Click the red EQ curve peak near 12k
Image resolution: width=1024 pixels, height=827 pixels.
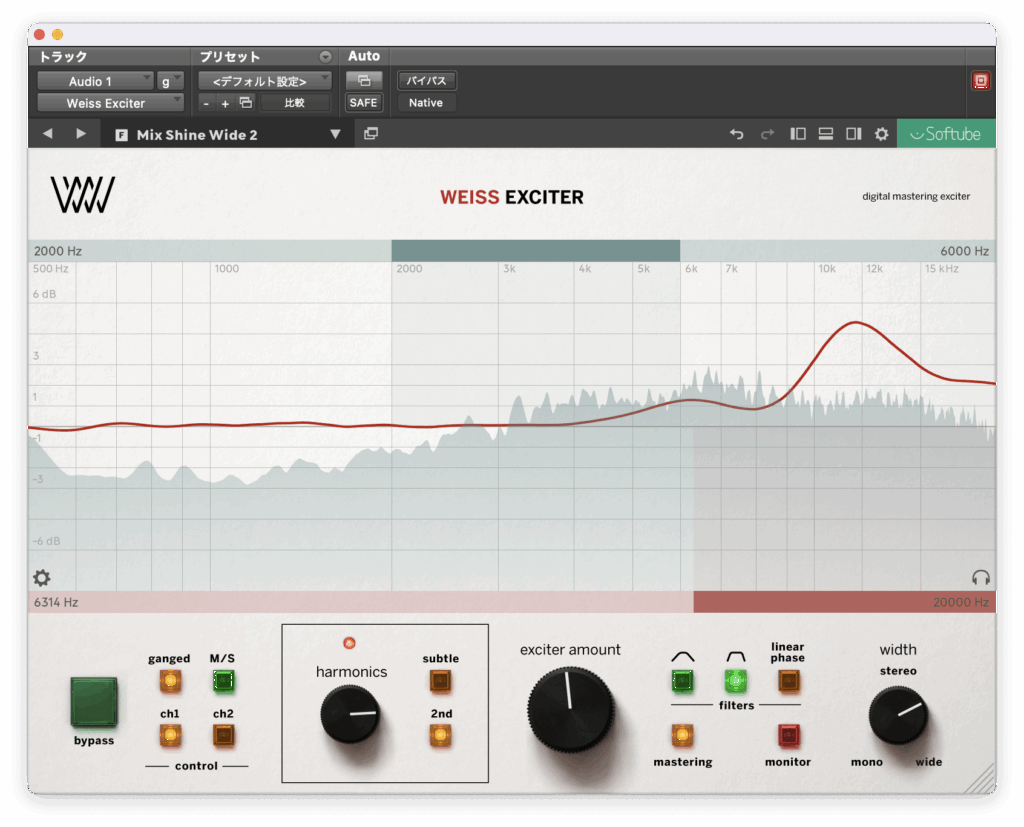tap(856, 323)
